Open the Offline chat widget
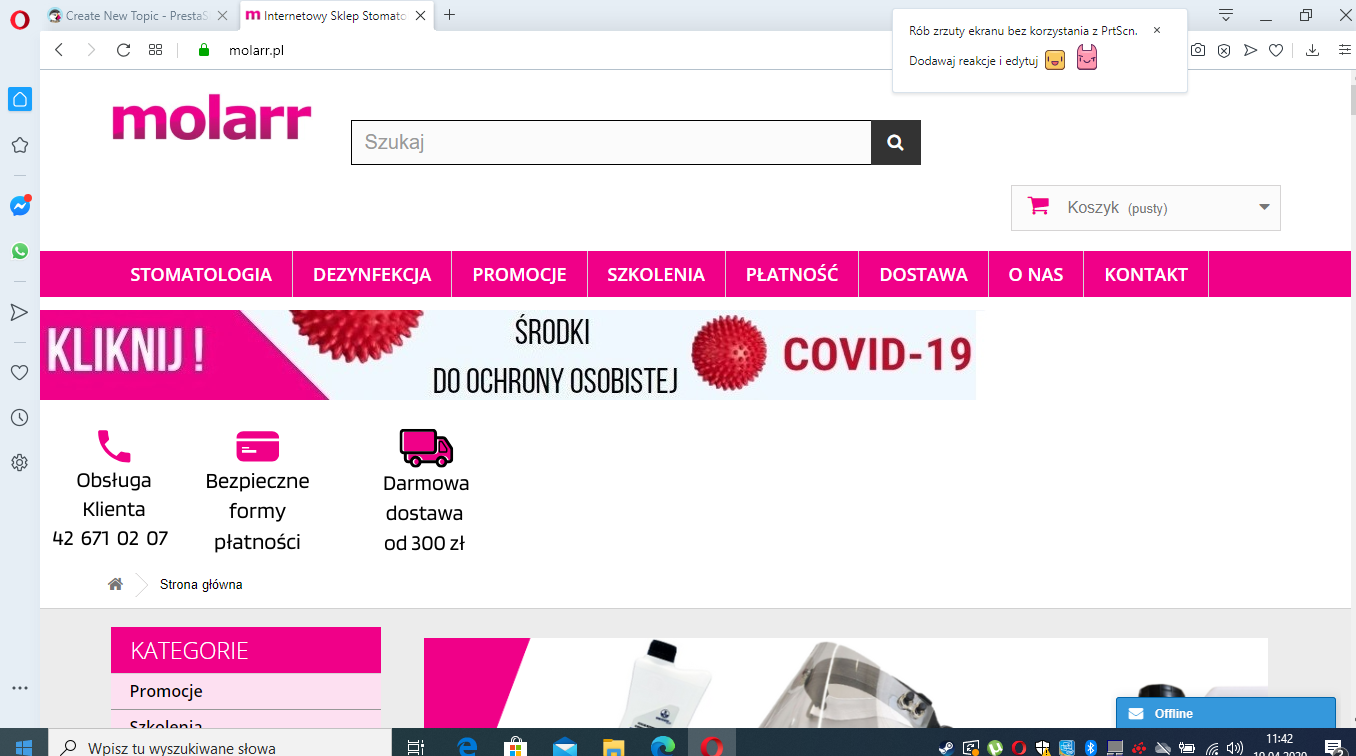 pos(1226,713)
